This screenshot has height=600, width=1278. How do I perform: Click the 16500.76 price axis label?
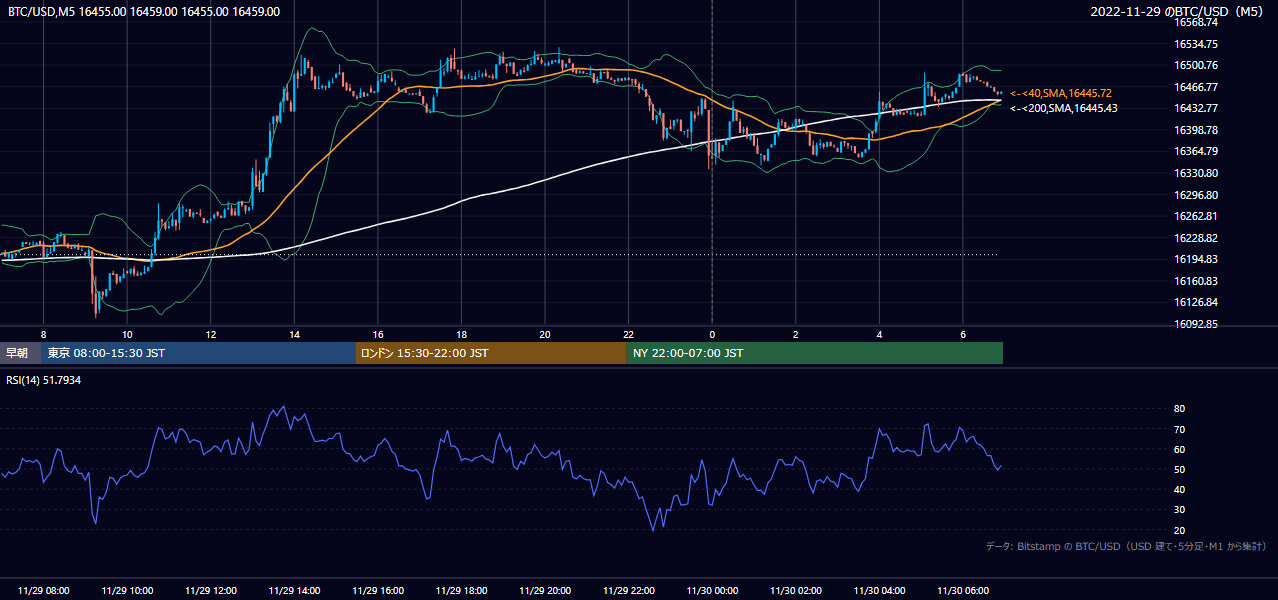[1195, 65]
